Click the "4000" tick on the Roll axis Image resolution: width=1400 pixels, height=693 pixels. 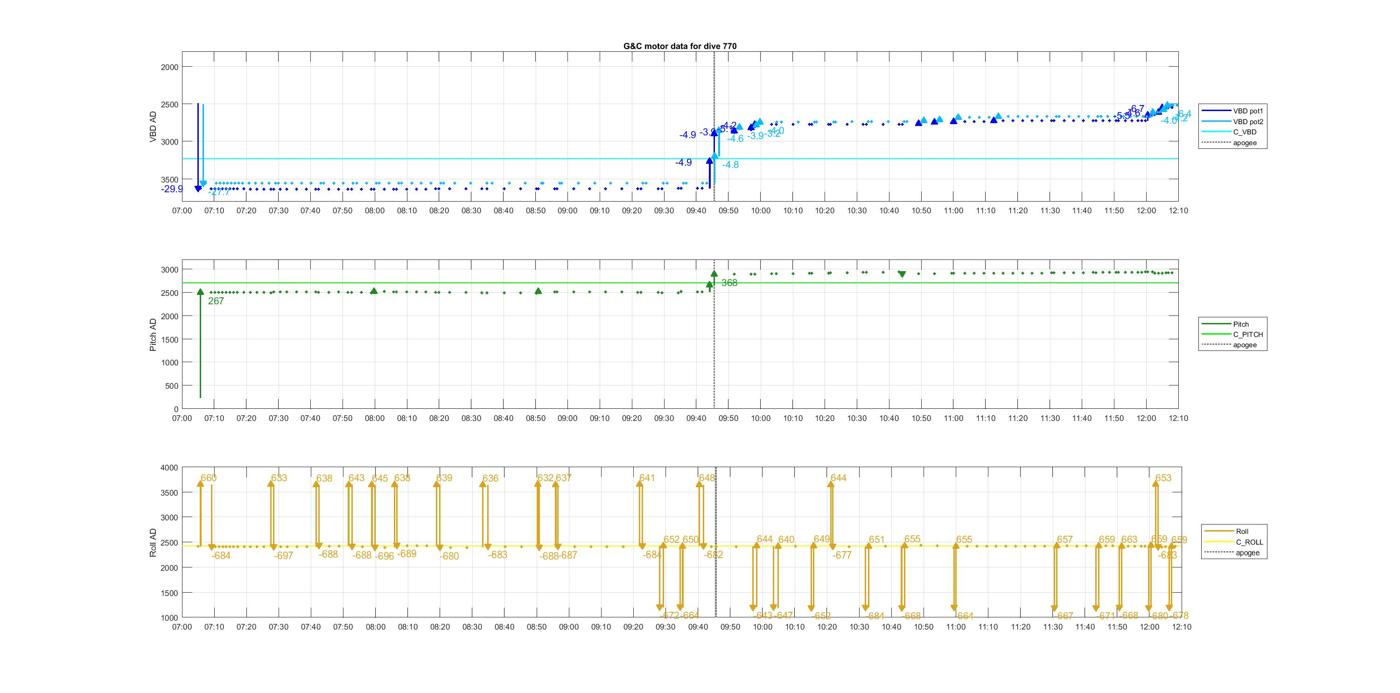pyautogui.click(x=168, y=467)
